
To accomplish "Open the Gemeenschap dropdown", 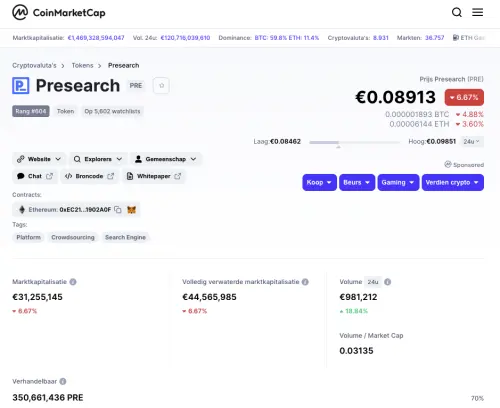I will pos(166,159).
